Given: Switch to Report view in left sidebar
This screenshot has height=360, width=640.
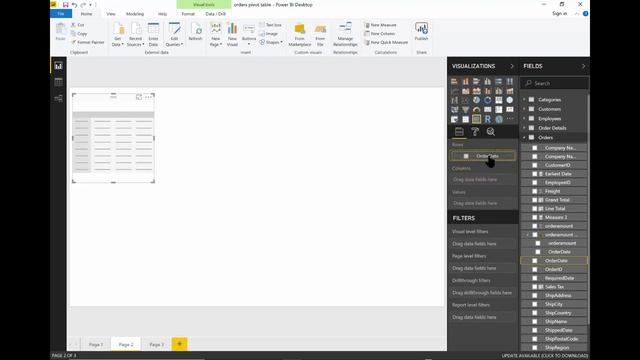Looking at the screenshot, I should coord(58,66).
